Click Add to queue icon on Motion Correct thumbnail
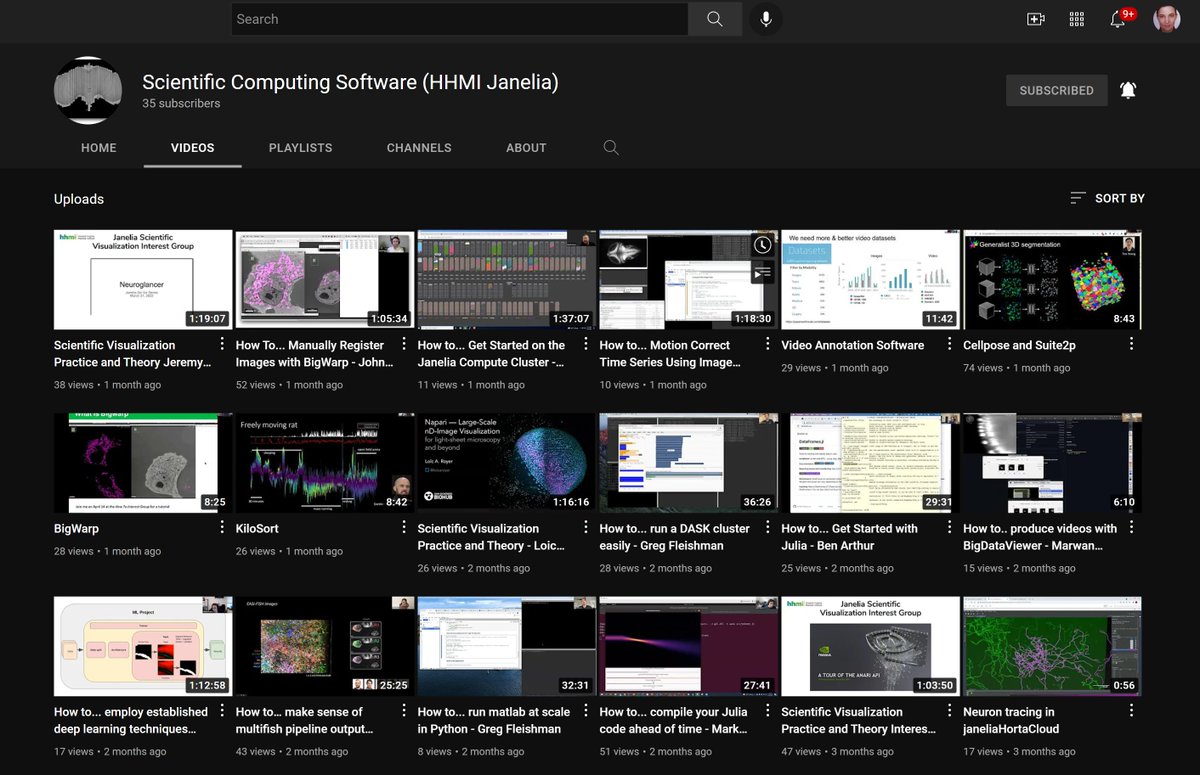Viewport: 1200px width, 775px height. [x=762, y=271]
